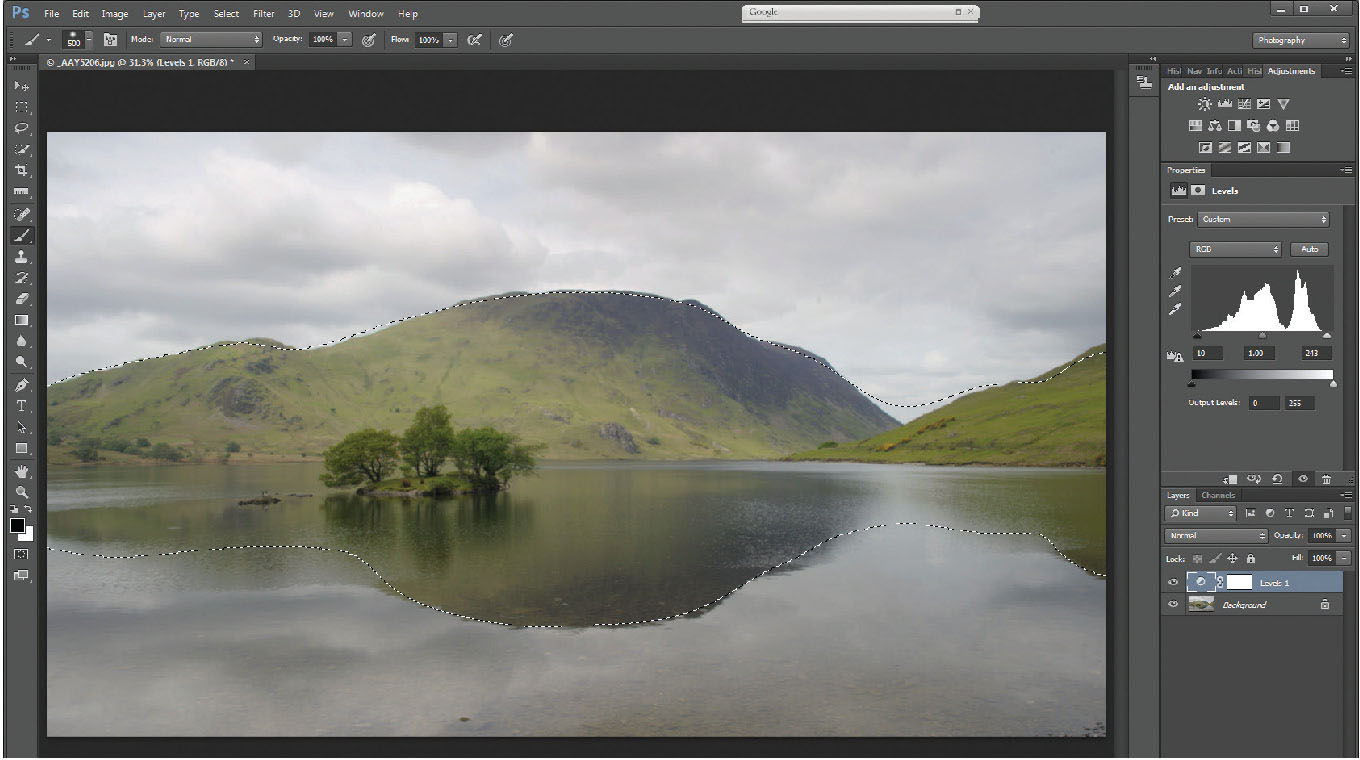Add a Channel Mixer adjustment
Screen dimensions: 1360x760
pyautogui.click(x=1273, y=126)
